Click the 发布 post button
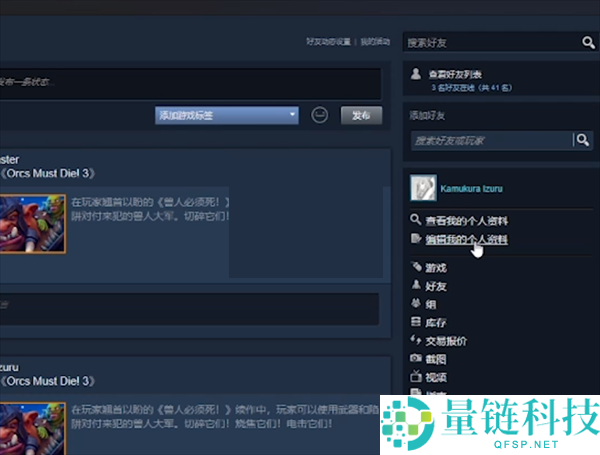Image resolution: width=600 pixels, height=455 pixels. pos(361,115)
